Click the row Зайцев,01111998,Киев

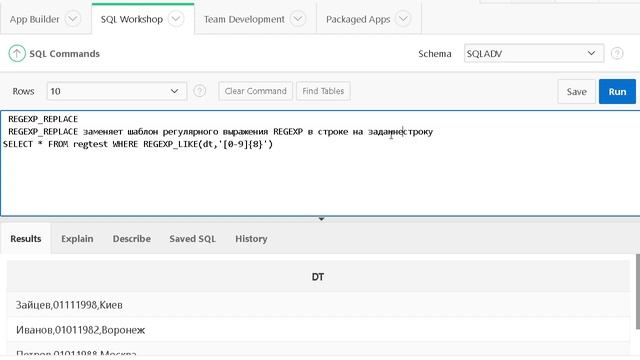pos(318,305)
